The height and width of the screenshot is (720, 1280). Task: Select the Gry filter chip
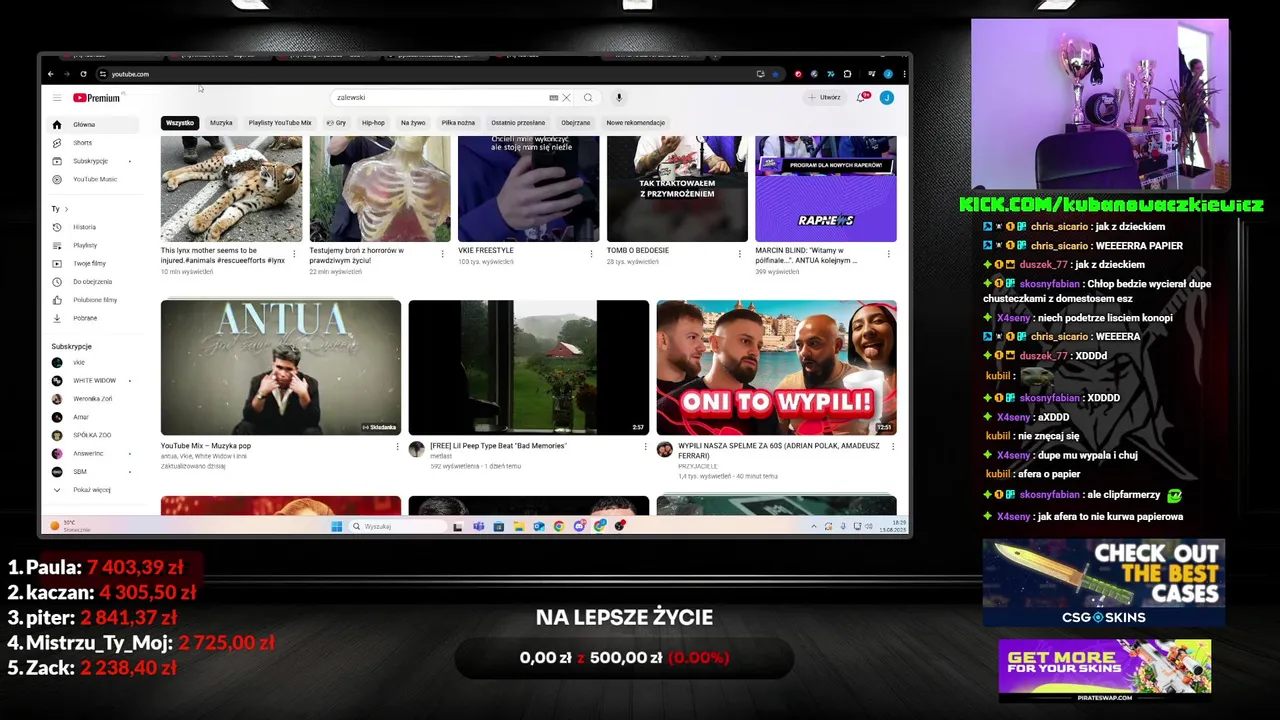pyautogui.click(x=336, y=123)
